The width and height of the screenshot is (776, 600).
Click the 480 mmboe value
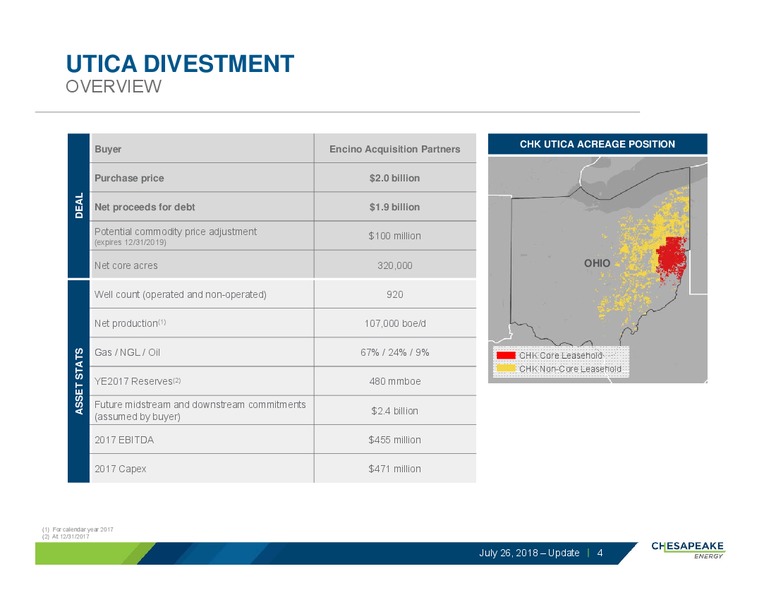click(x=394, y=381)
